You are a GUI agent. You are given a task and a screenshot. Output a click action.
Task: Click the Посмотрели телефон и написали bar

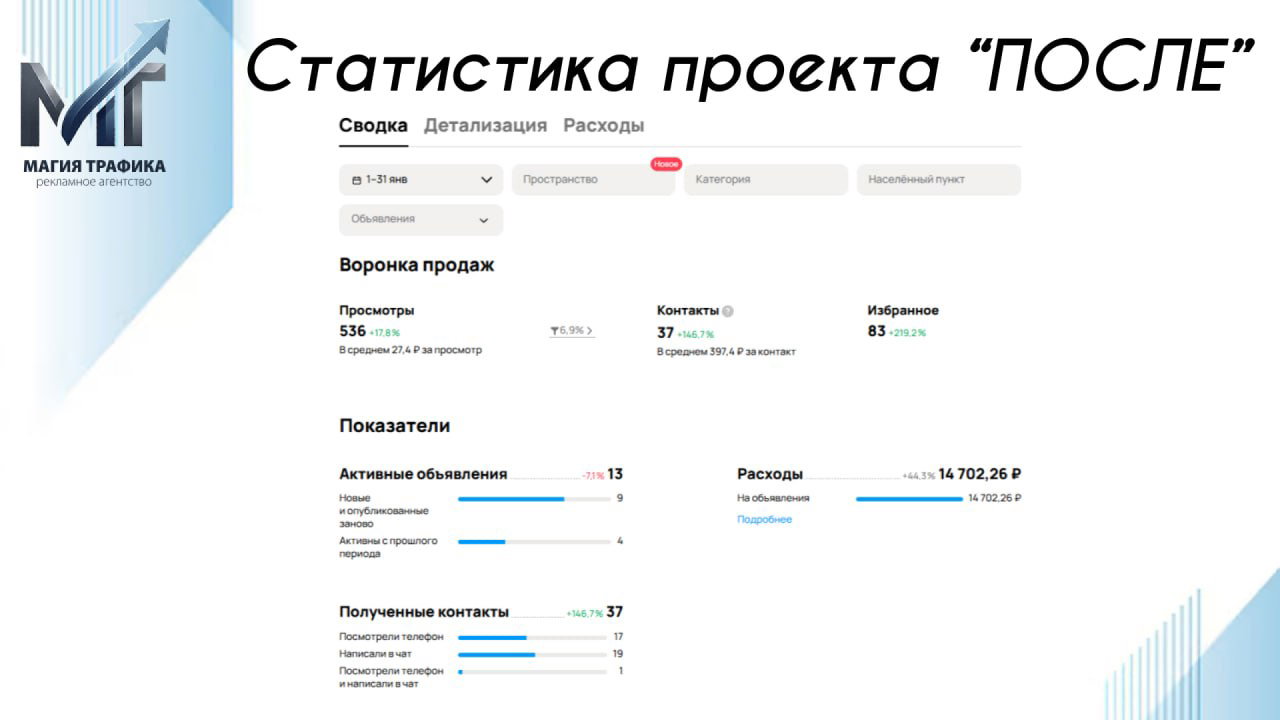point(532,672)
